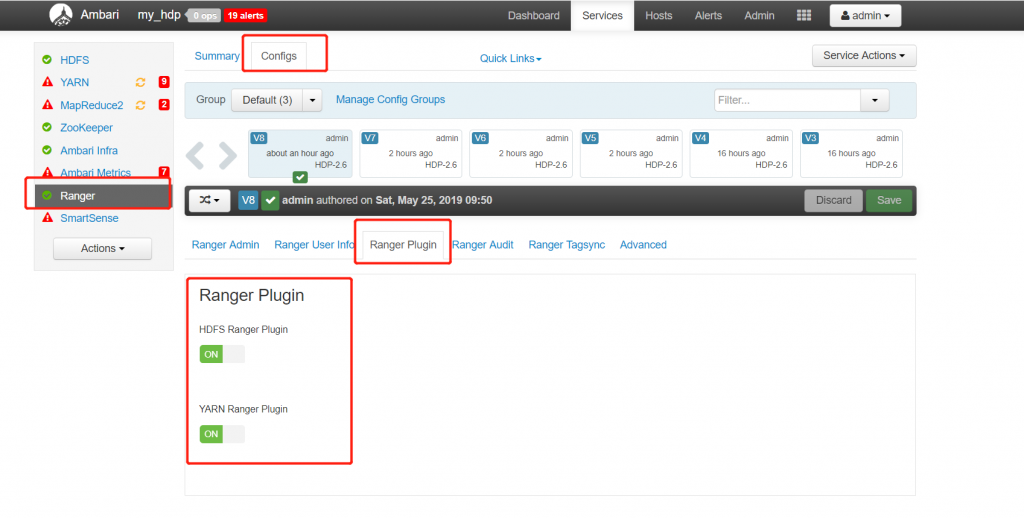The height and width of the screenshot is (518, 1024).
Task: Open the HDFS service link
Action: (74, 60)
